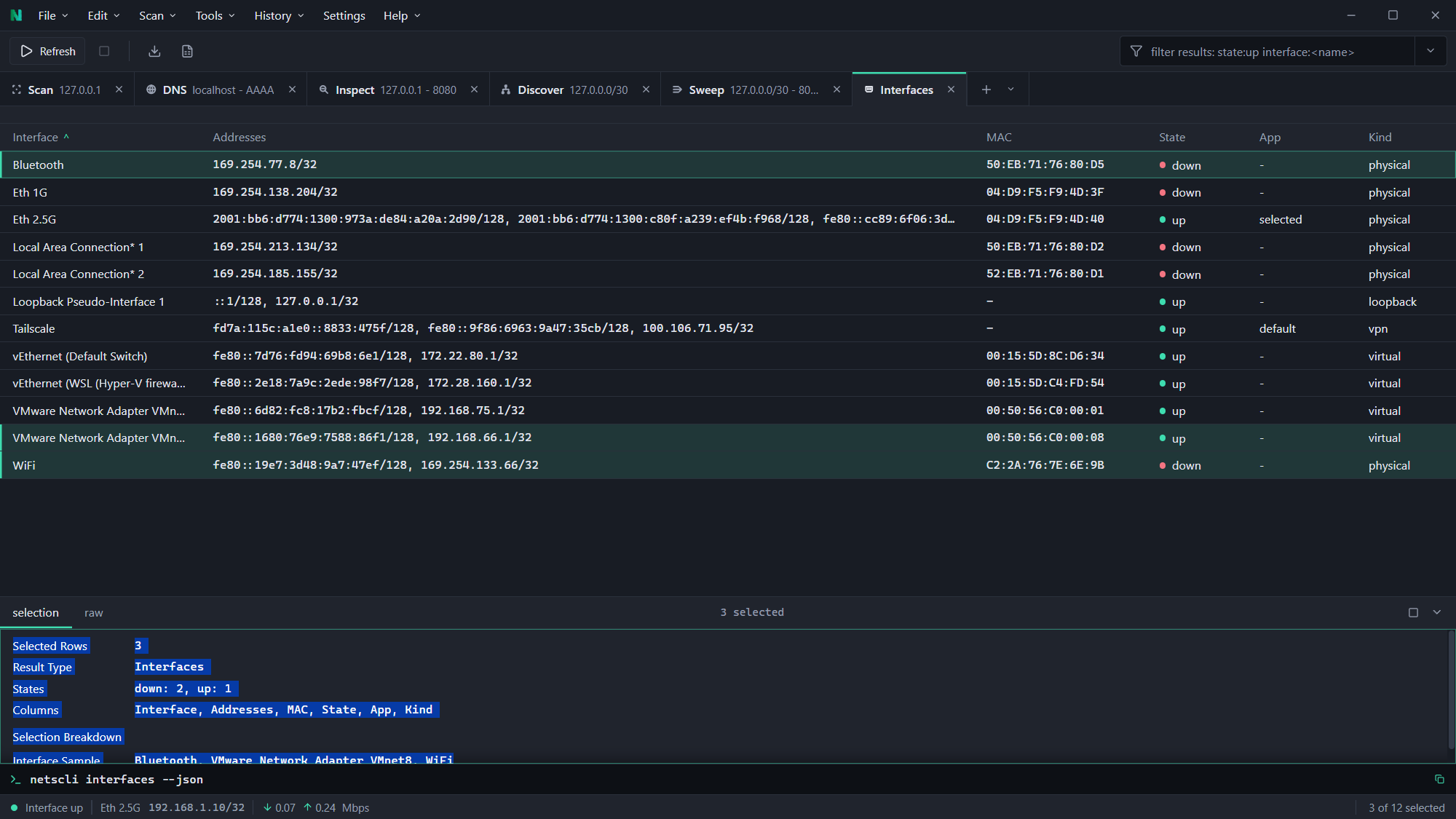The height and width of the screenshot is (819, 1456).
Task: Click '3 of 12 selected' status text
Action: (x=1406, y=807)
